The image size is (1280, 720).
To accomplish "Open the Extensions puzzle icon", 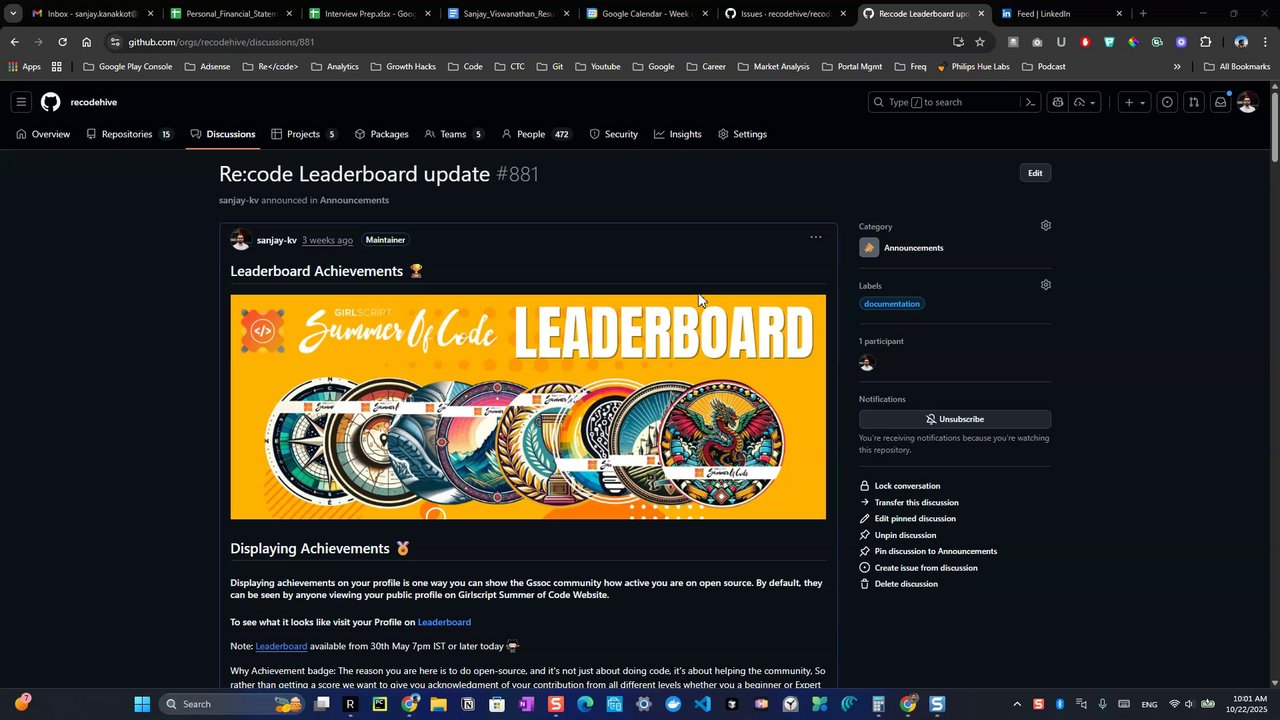I will click(1205, 42).
